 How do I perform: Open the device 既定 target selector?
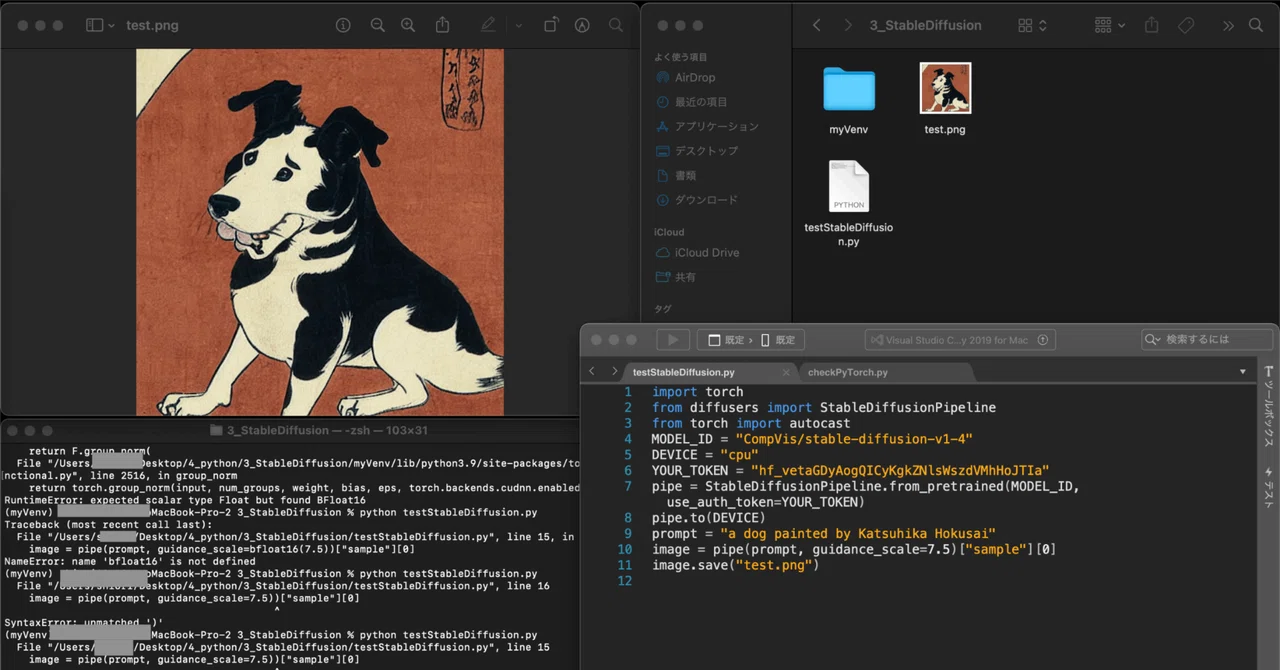click(x=779, y=340)
